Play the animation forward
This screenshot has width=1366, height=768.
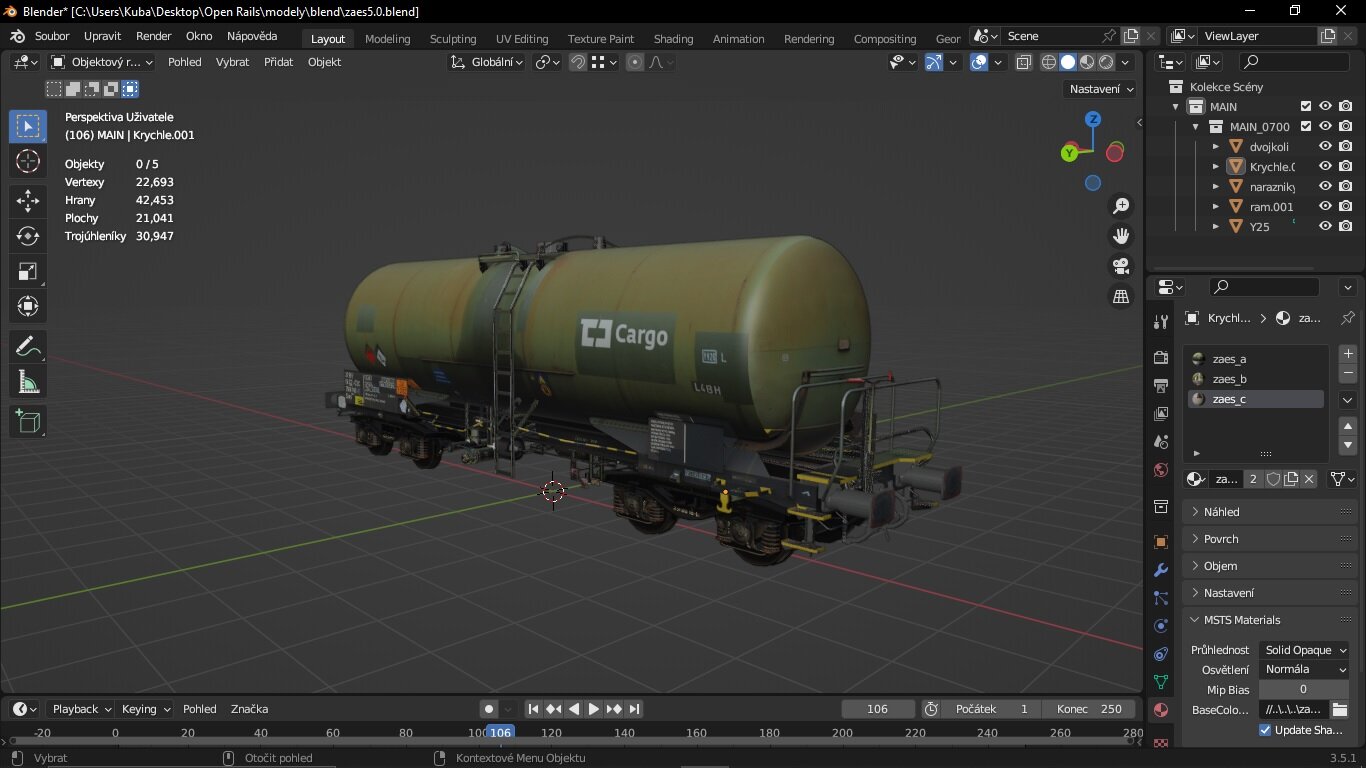click(x=594, y=709)
